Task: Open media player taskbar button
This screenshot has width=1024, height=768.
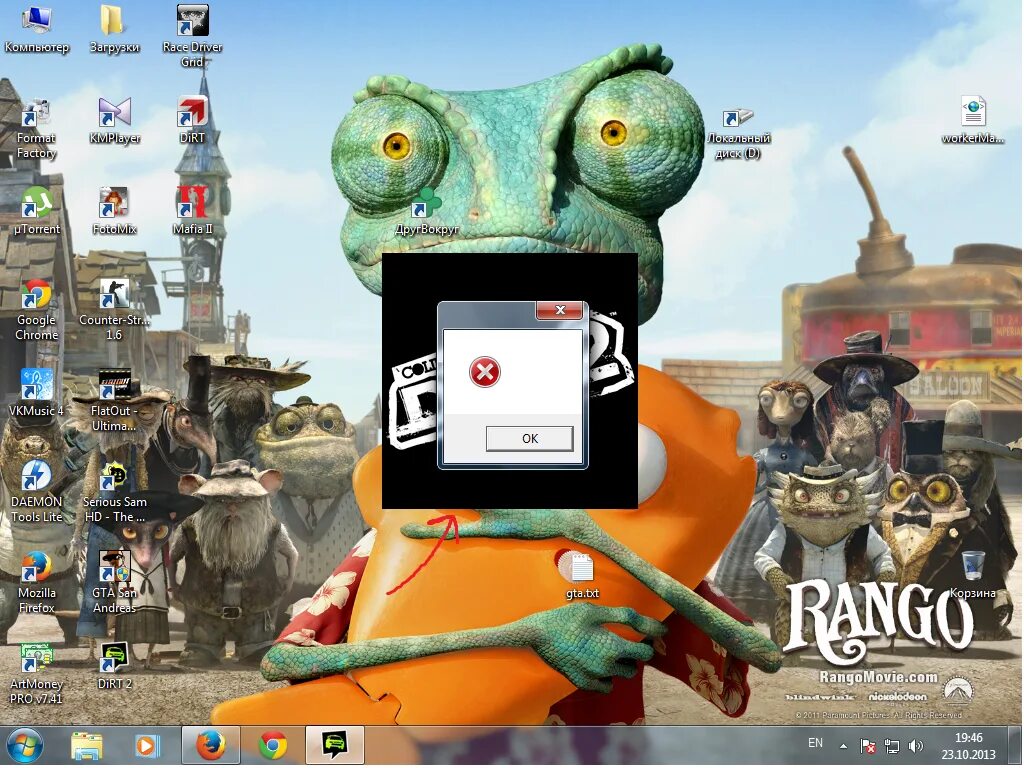Action: pos(147,746)
